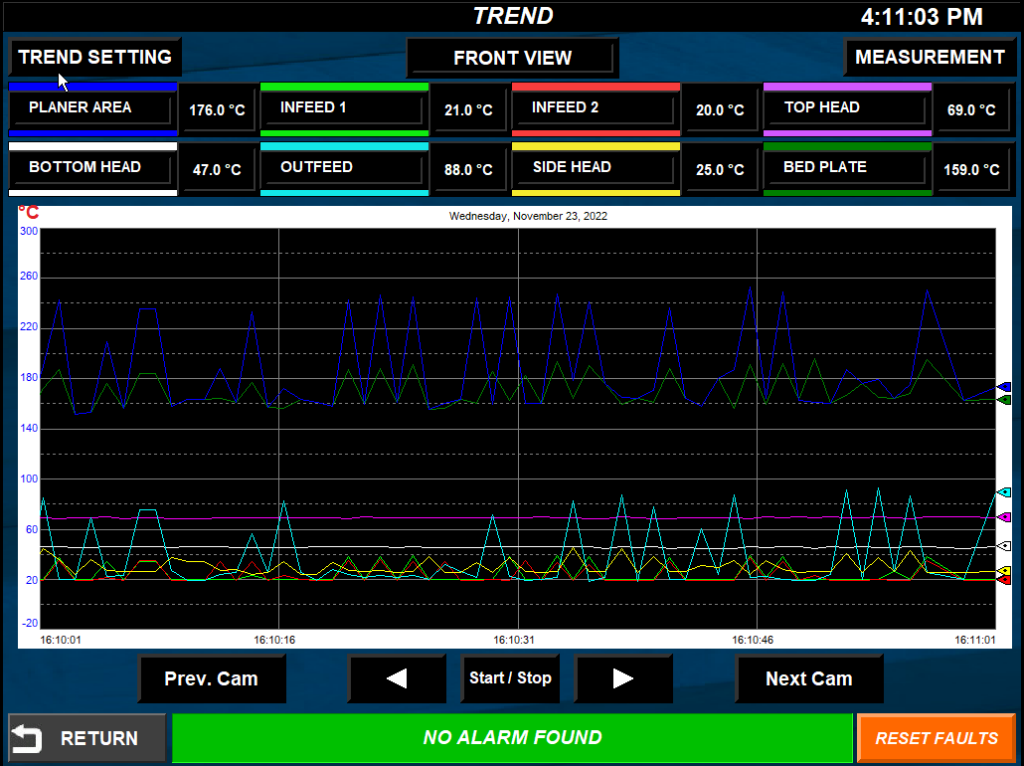Click the NO ALARM FOUND status banner

pos(513,738)
